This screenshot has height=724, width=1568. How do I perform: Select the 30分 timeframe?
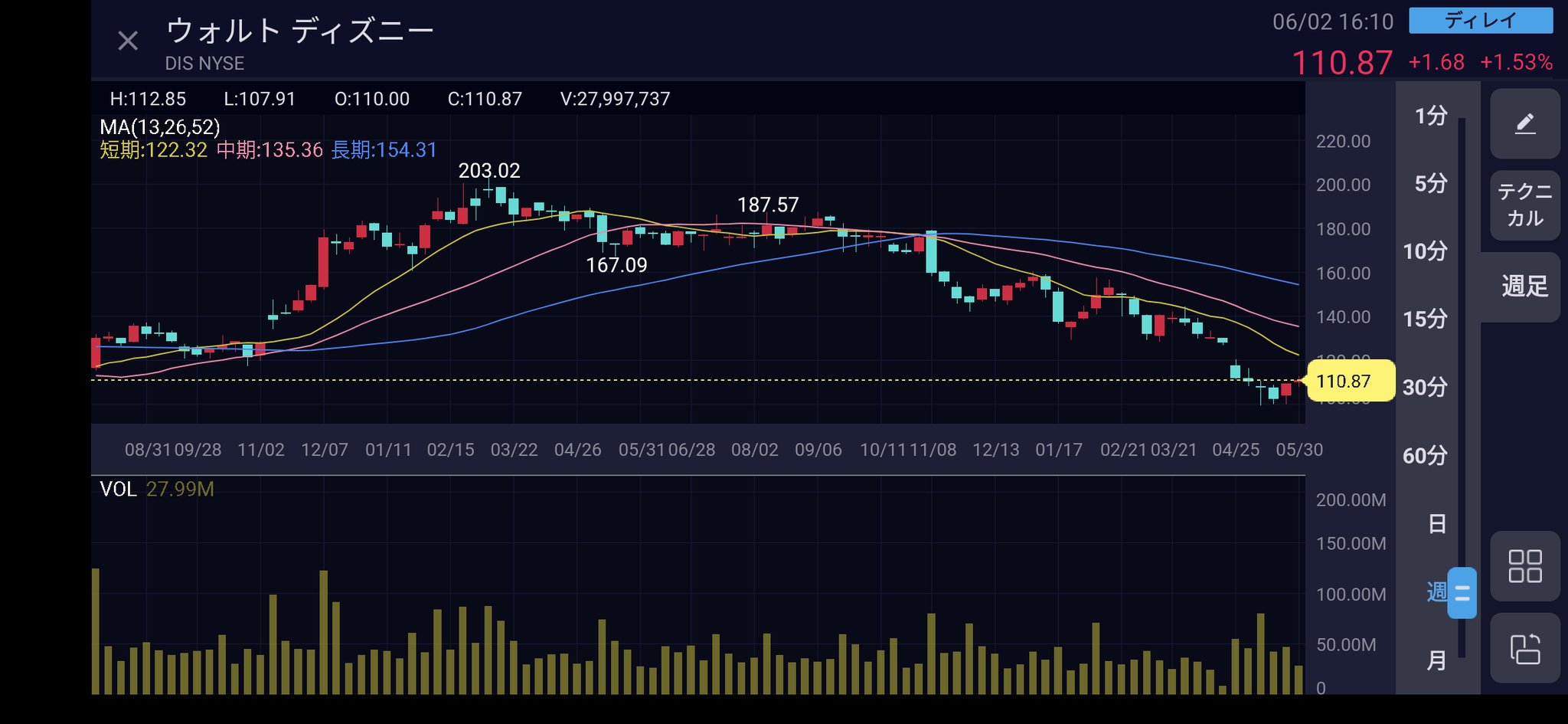(x=1425, y=387)
